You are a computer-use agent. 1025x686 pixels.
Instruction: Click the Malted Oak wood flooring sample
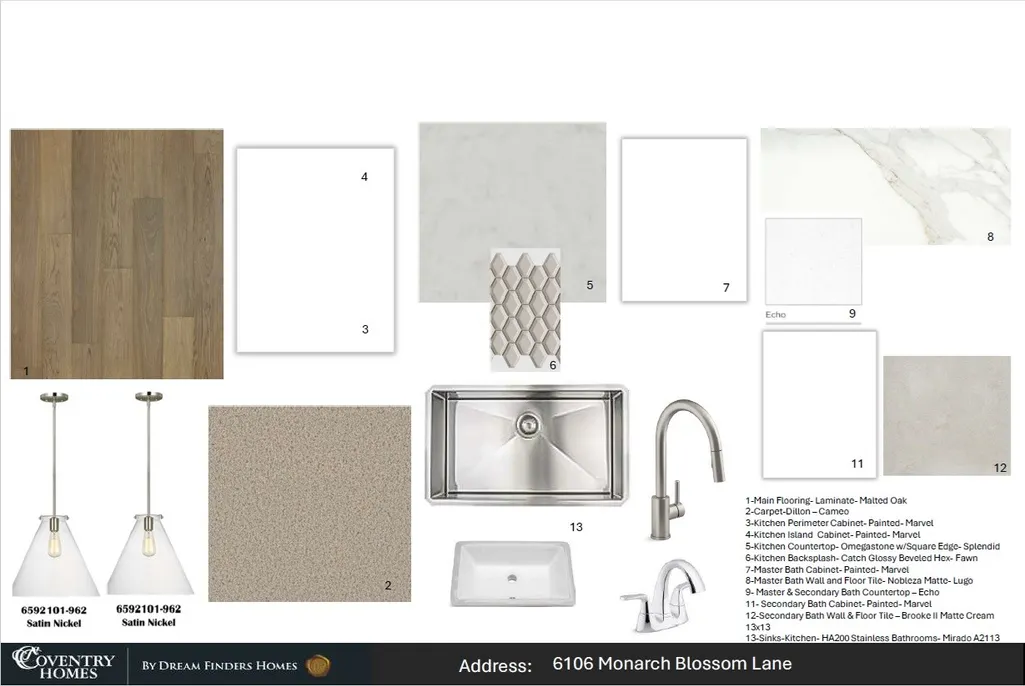point(117,254)
